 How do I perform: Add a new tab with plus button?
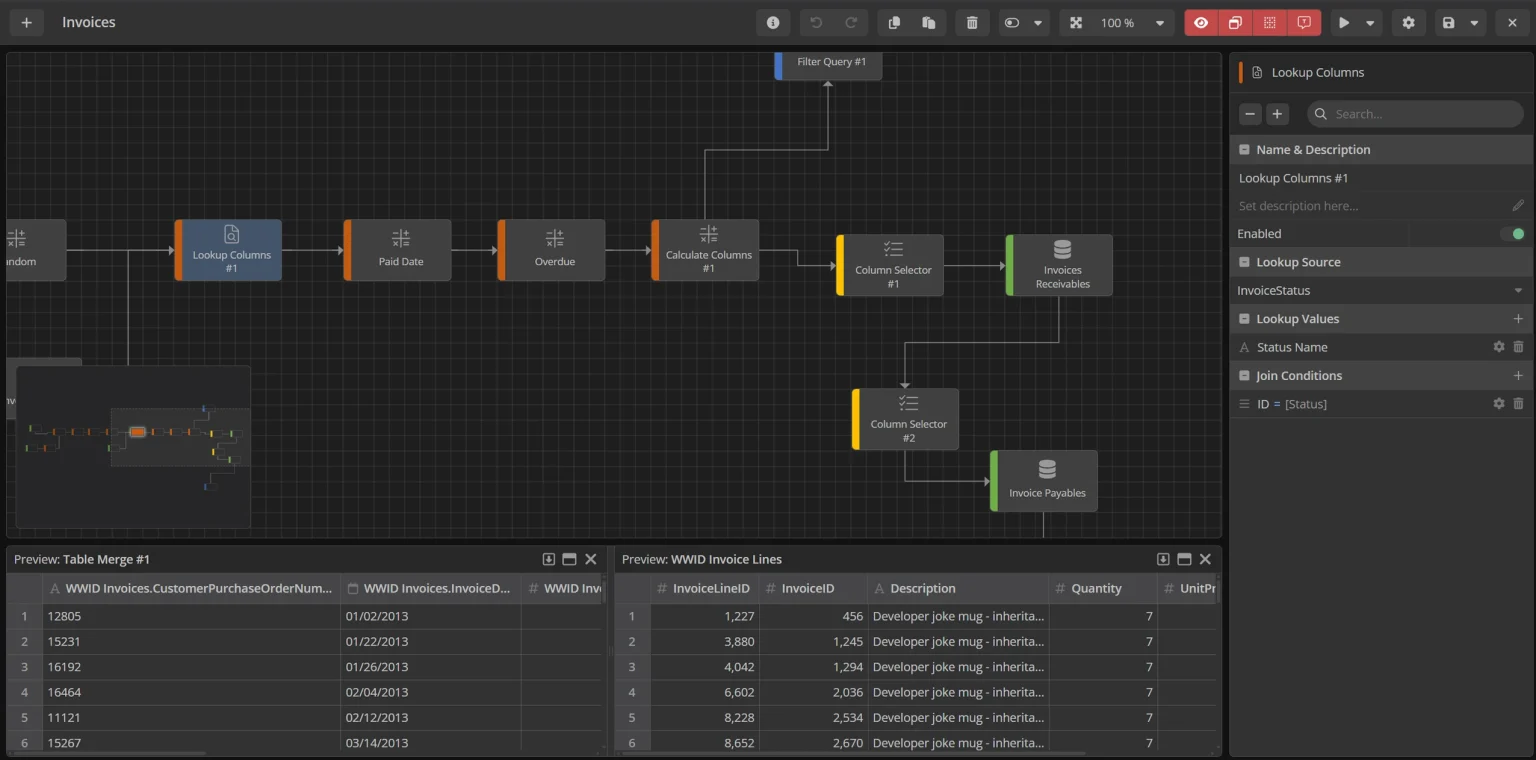[26, 23]
